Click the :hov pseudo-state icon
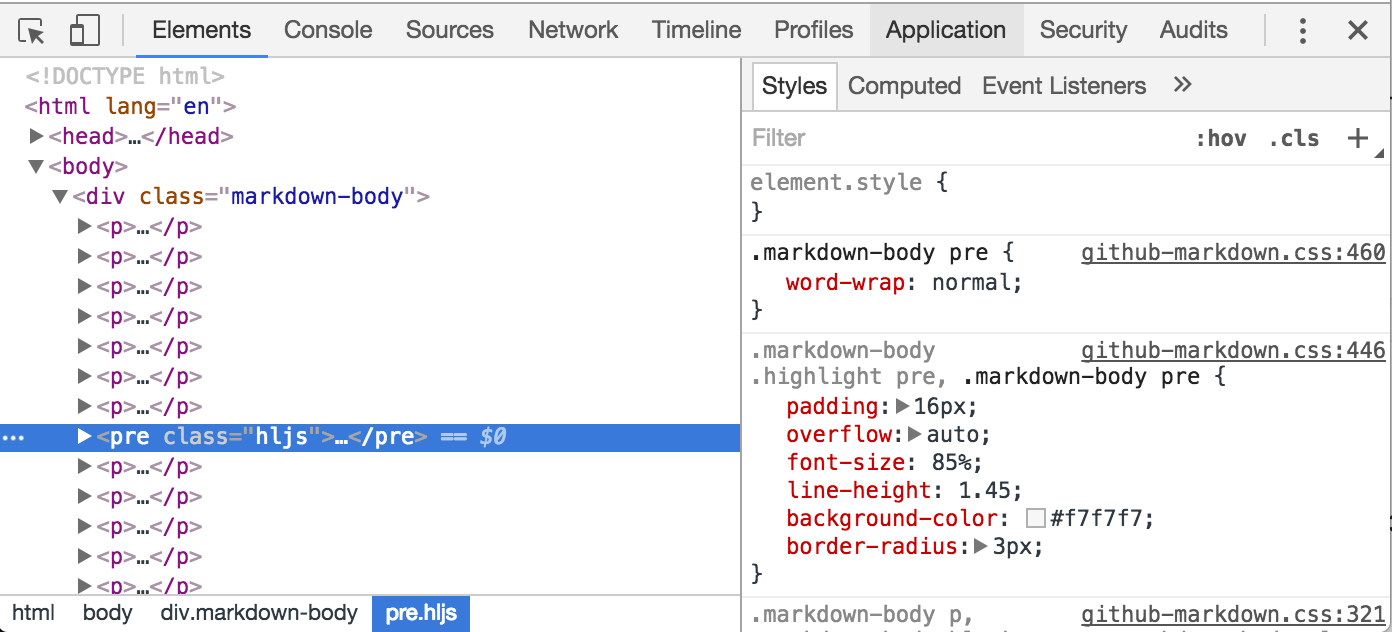The image size is (1392, 632). [x=1222, y=138]
